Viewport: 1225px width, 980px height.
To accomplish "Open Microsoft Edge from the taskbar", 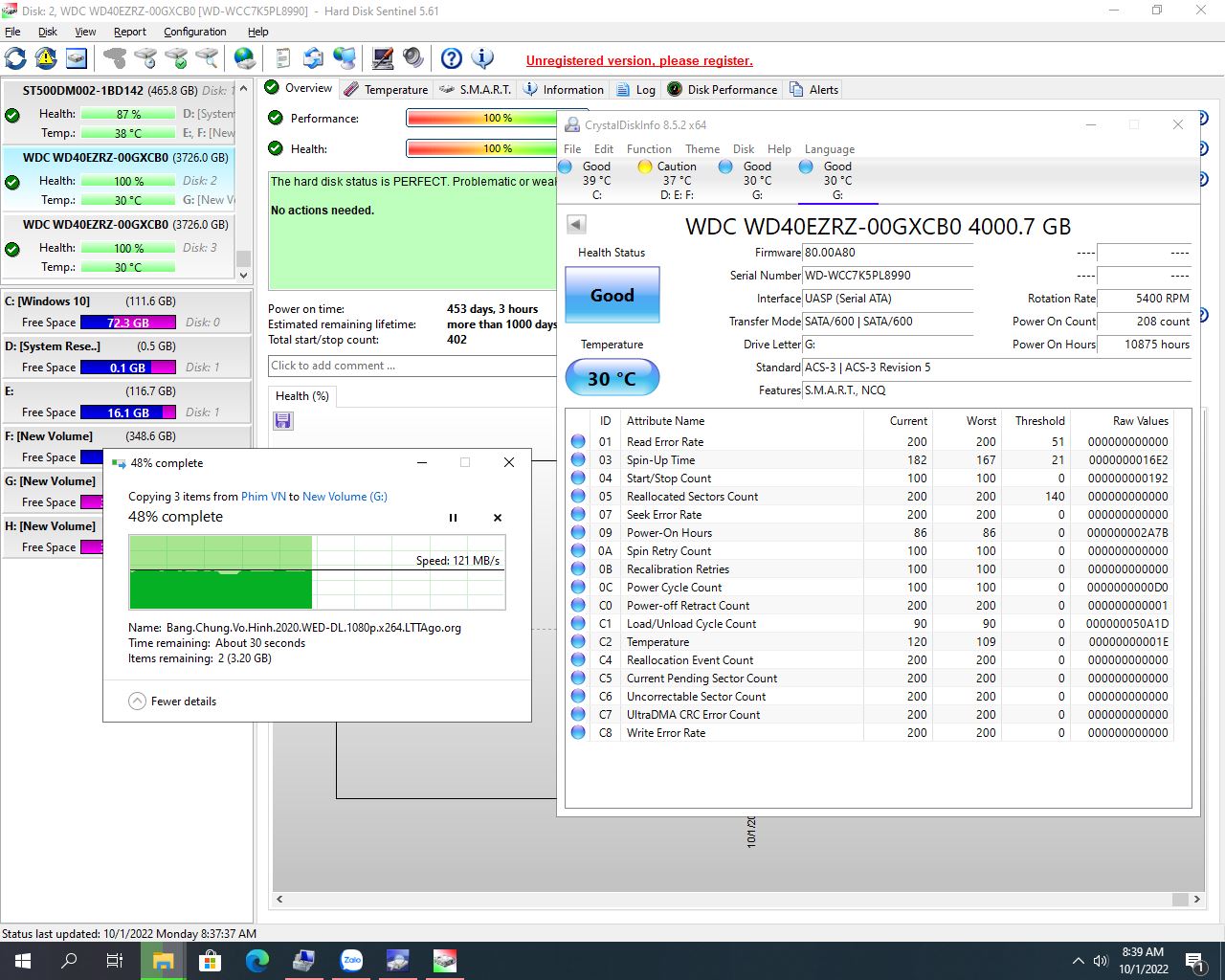I will point(256,961).
